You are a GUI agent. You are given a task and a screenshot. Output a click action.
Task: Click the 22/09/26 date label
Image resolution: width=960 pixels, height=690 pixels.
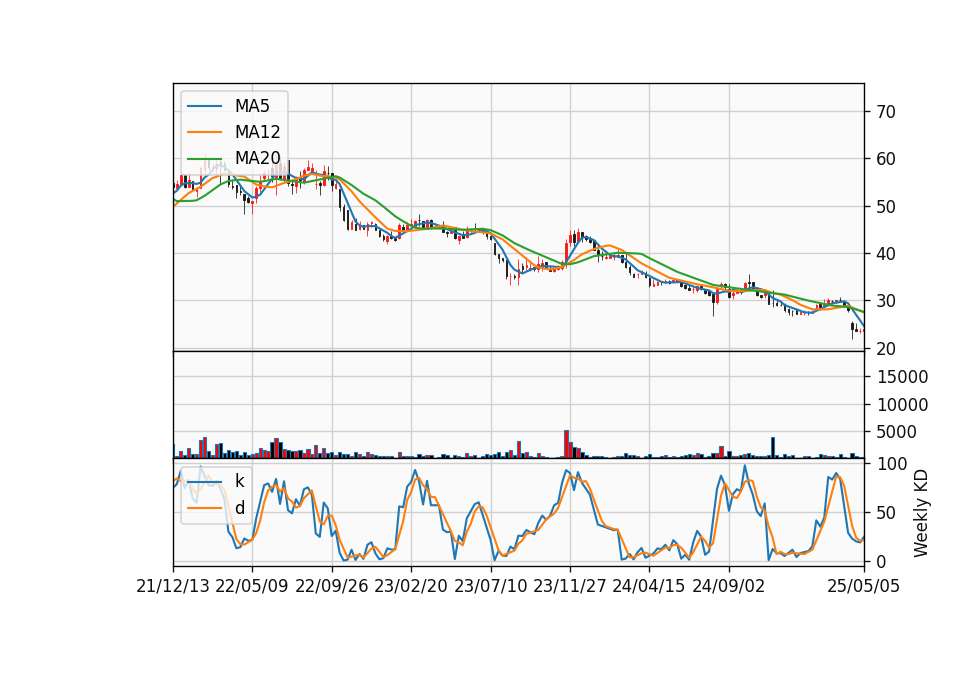332,587
